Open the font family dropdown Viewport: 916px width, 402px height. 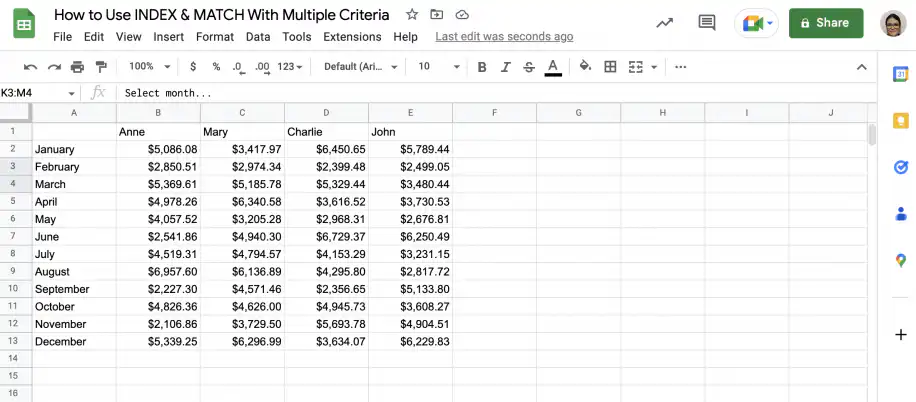[360, 67]
